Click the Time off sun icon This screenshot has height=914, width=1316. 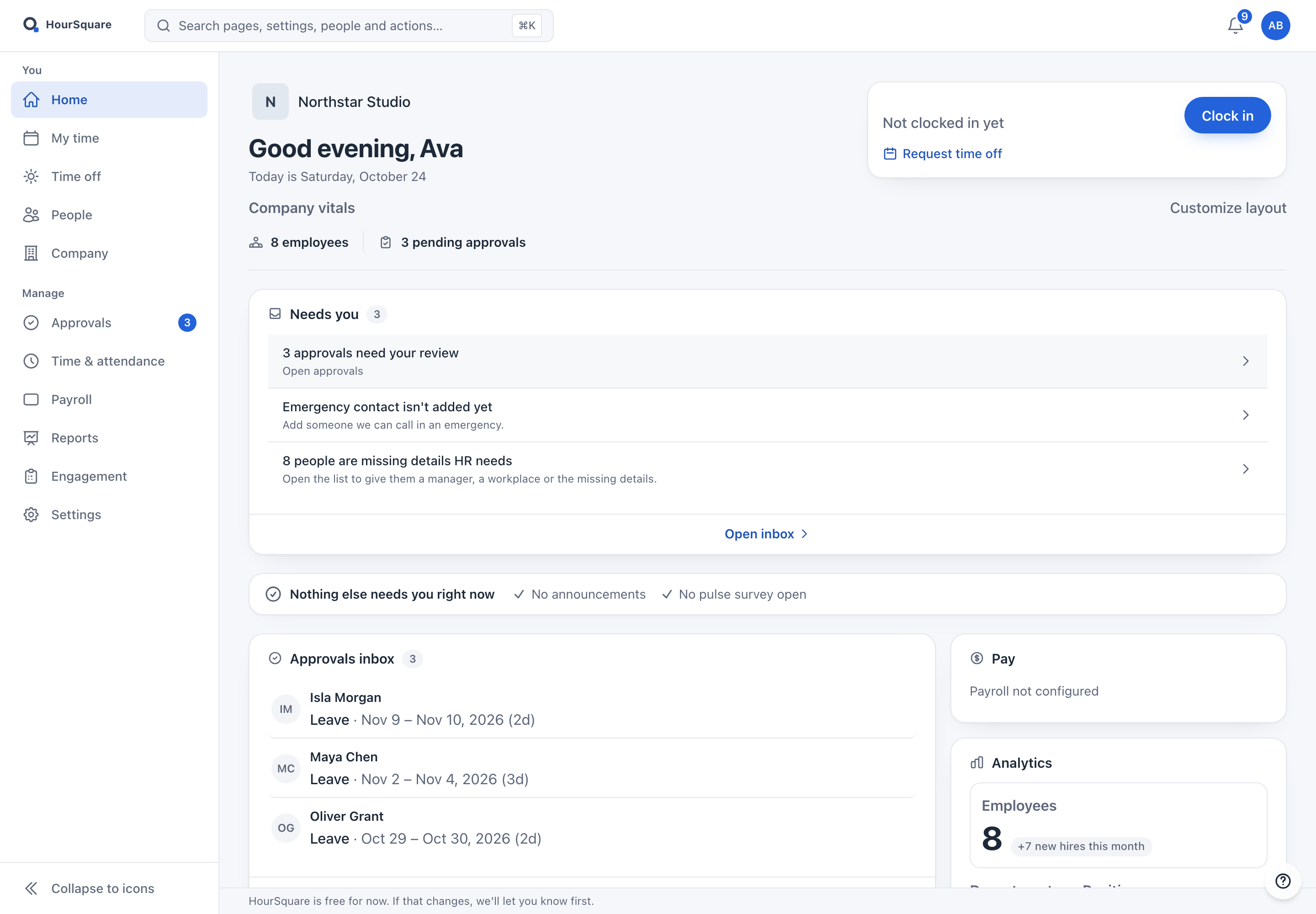(31, 176)
